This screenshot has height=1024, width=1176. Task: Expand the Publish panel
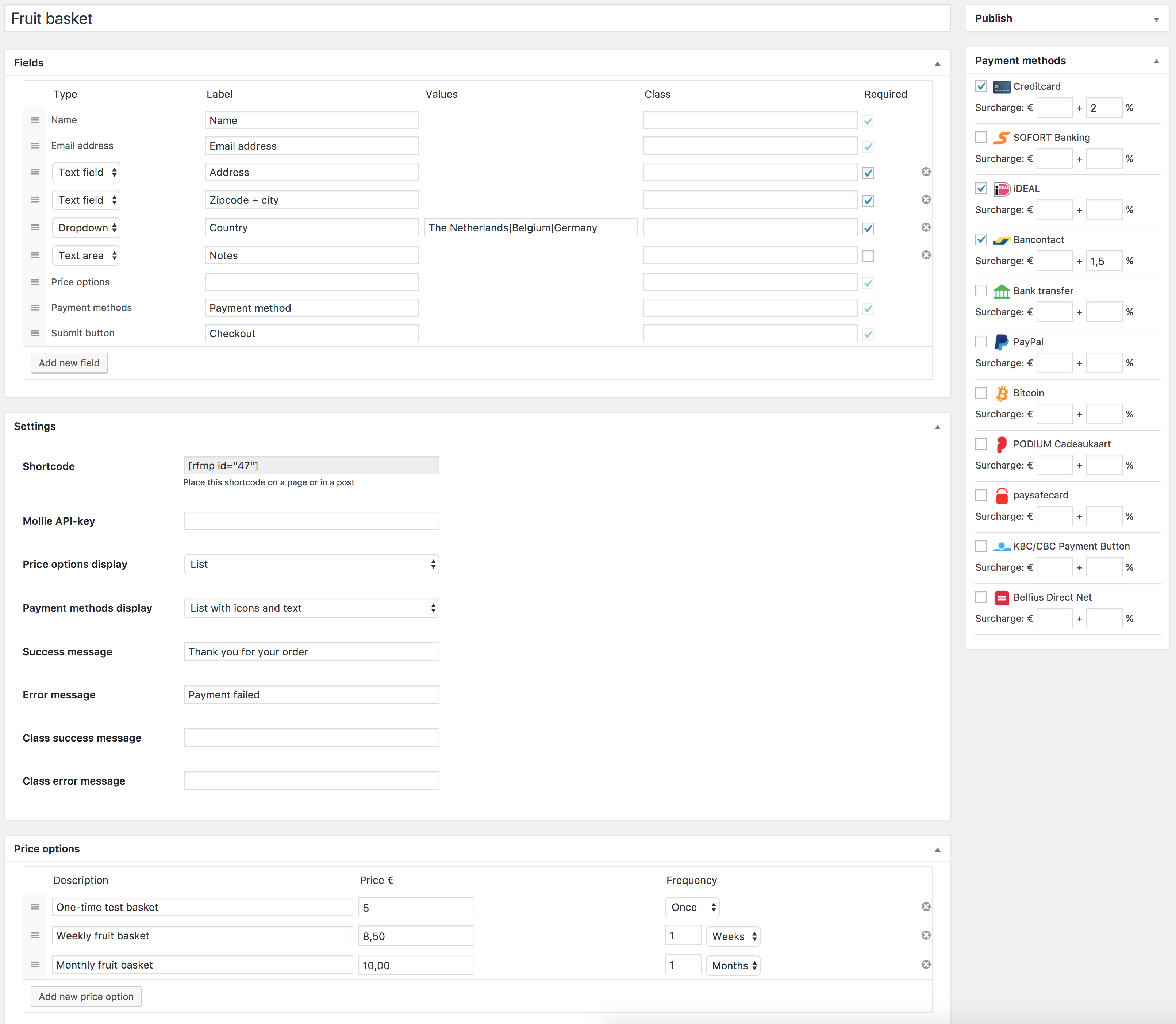1157,19
